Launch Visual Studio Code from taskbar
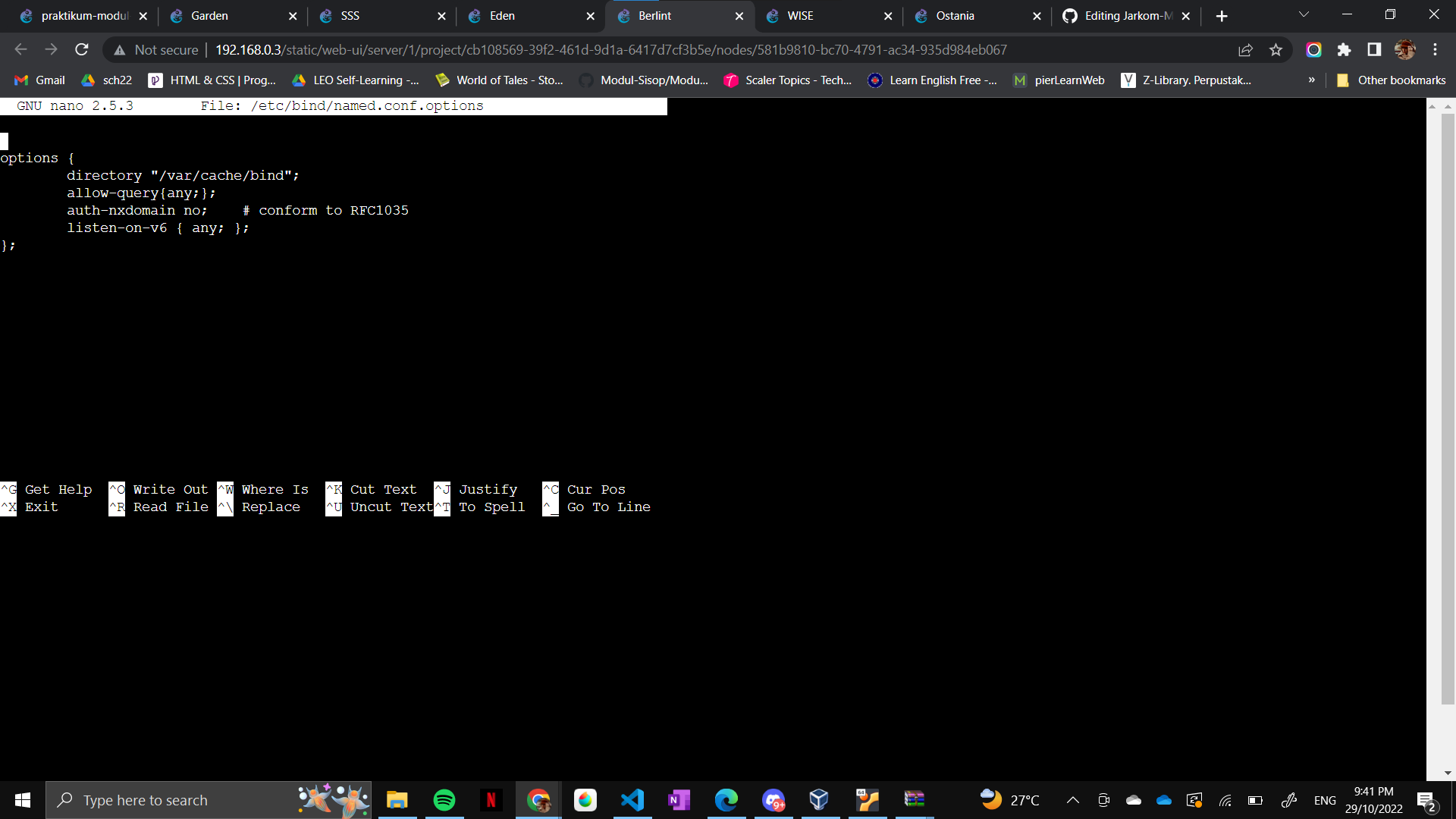The height and width of the screenshot is (819, 1456). 632,800
